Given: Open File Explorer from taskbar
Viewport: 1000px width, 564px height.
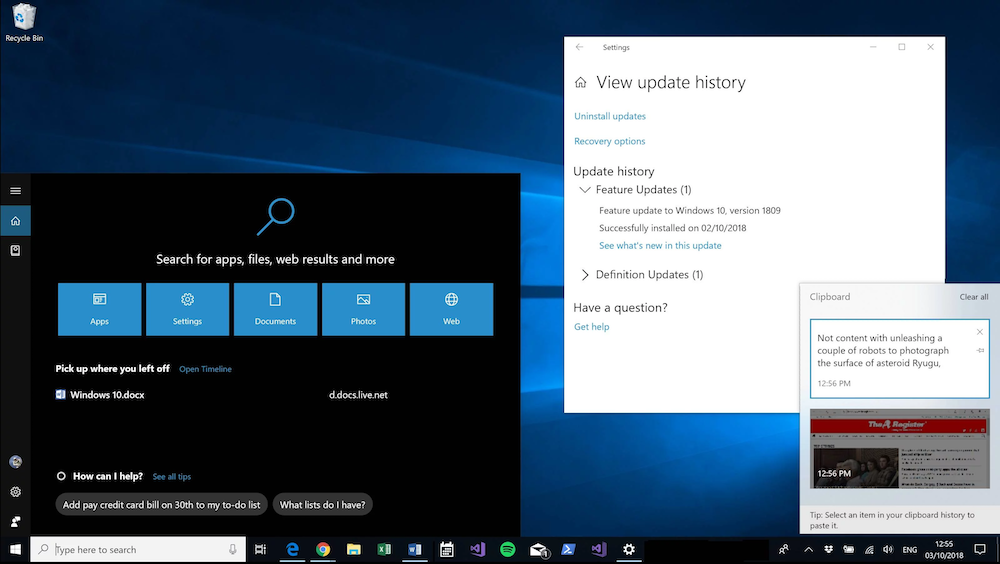Looking at the screenshot, I should [354, 549].
